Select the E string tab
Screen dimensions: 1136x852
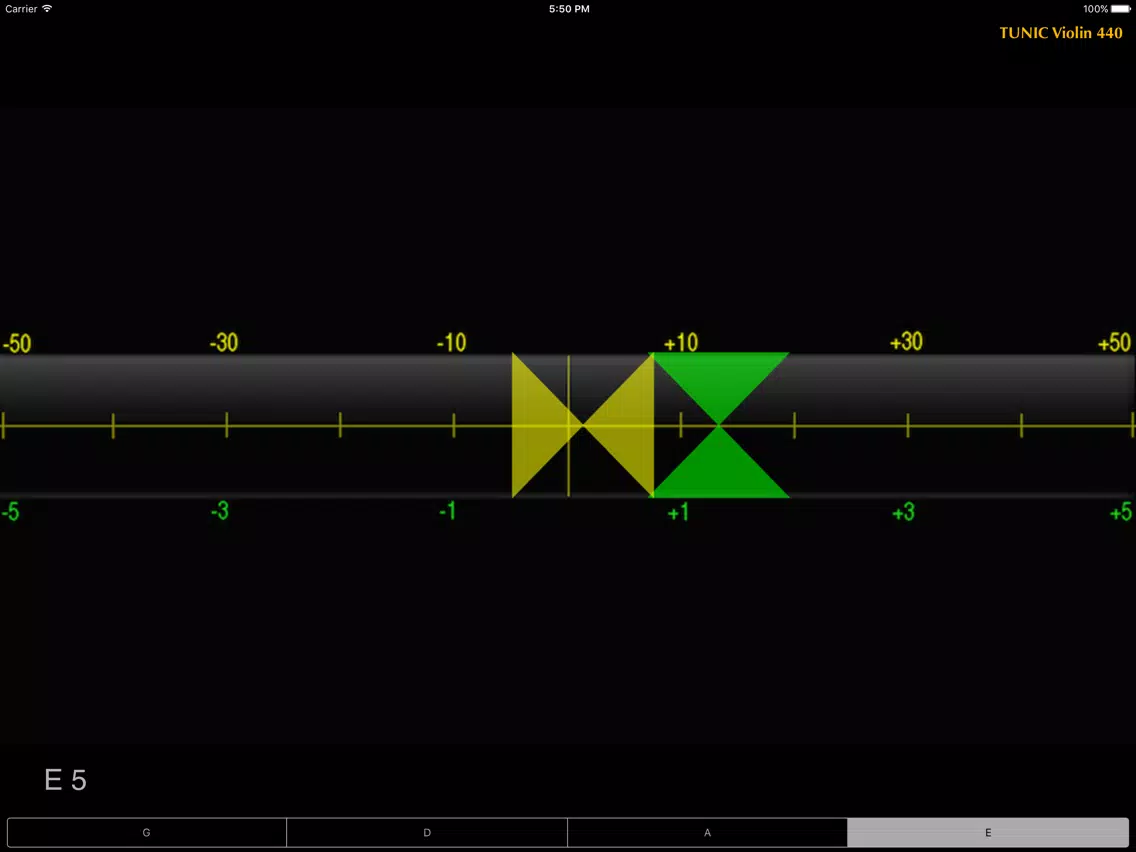pyautogui.click(x=988, y=832)
